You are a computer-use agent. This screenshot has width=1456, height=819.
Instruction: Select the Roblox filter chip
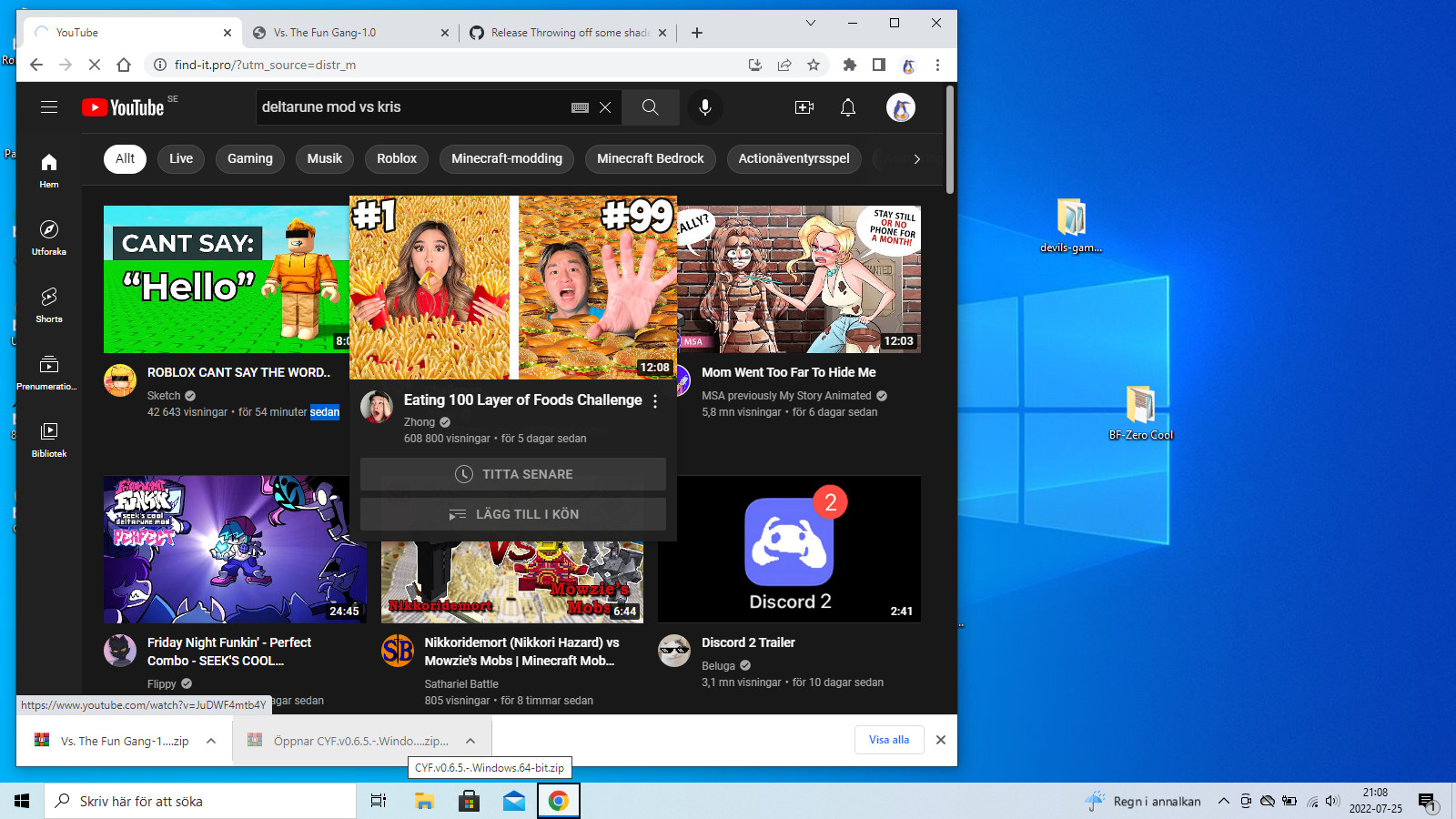pos(397,158)
